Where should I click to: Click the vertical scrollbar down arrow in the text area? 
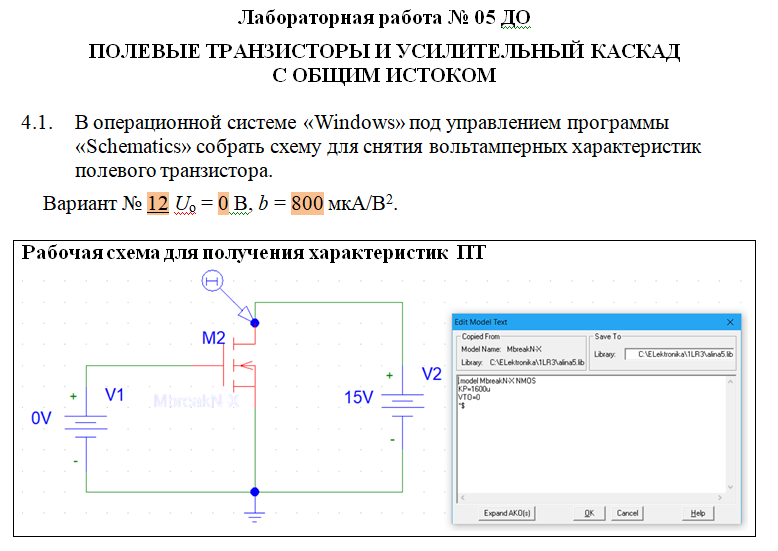(730, 487)
